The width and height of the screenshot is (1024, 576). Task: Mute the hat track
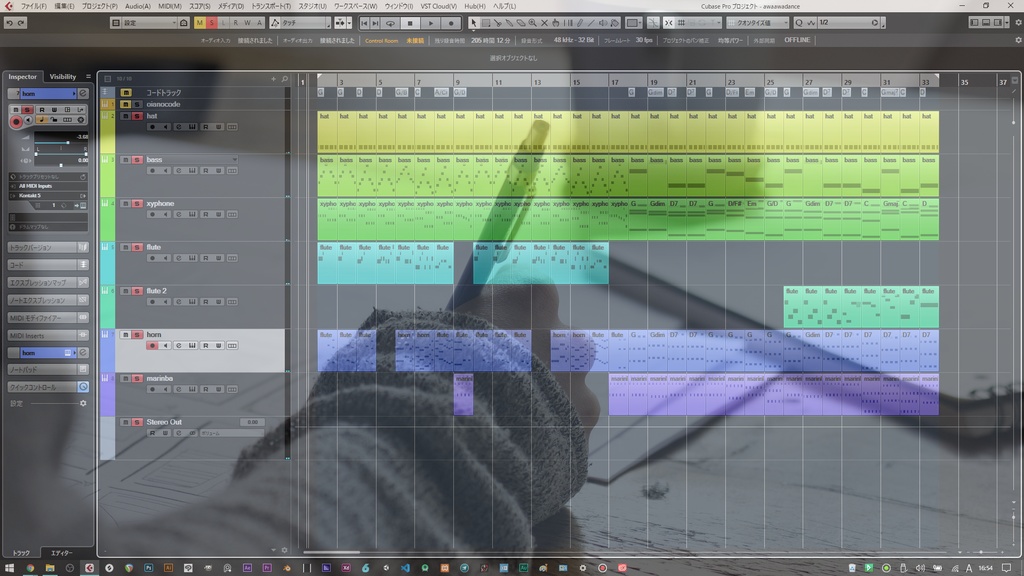(125, 116)
